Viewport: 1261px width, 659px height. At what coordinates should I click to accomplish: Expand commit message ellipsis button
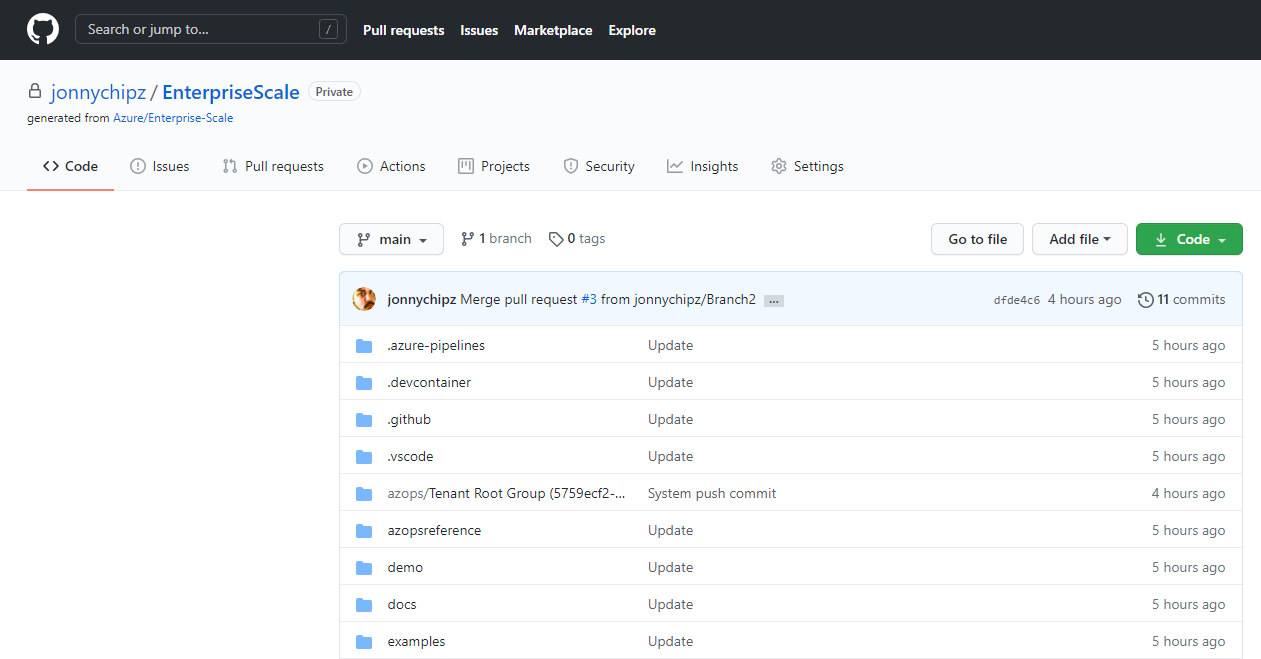tap(773, 300)
